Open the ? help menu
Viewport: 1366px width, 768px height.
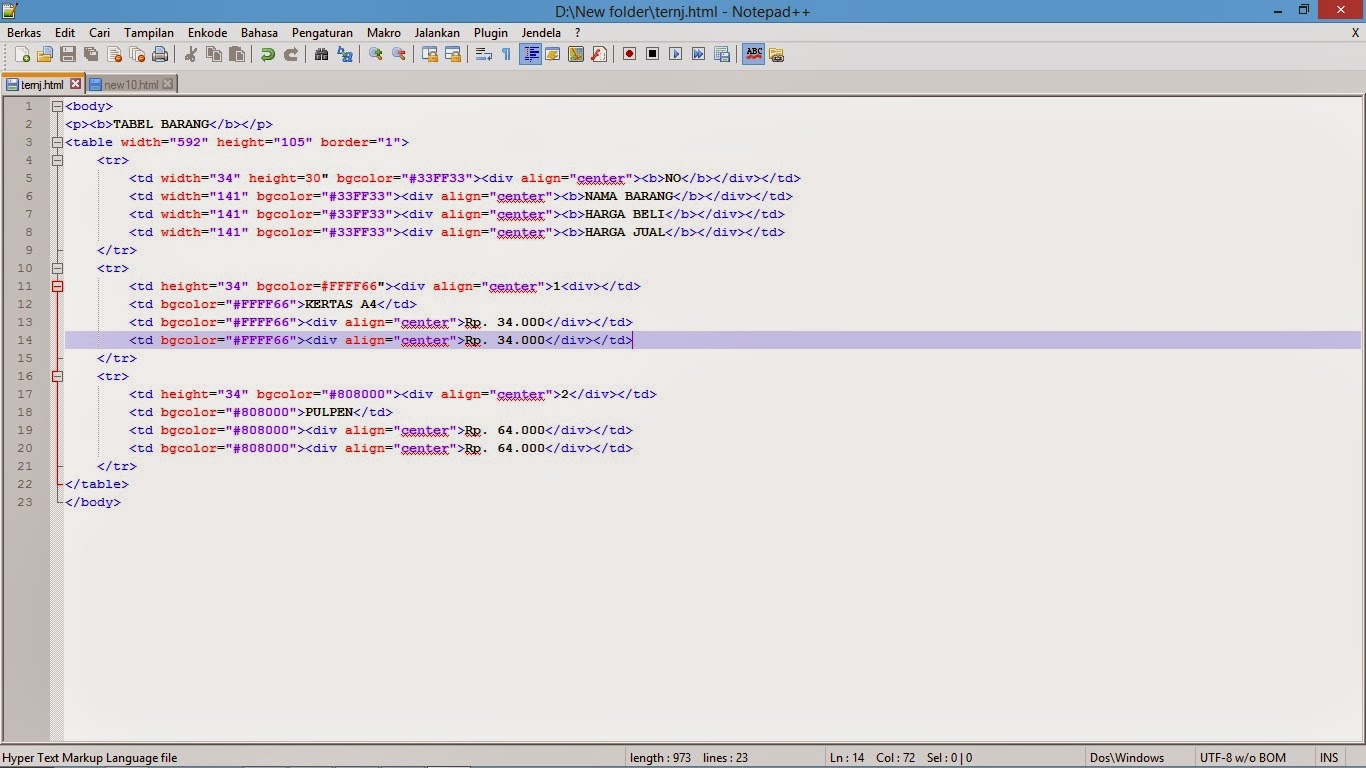577,33
